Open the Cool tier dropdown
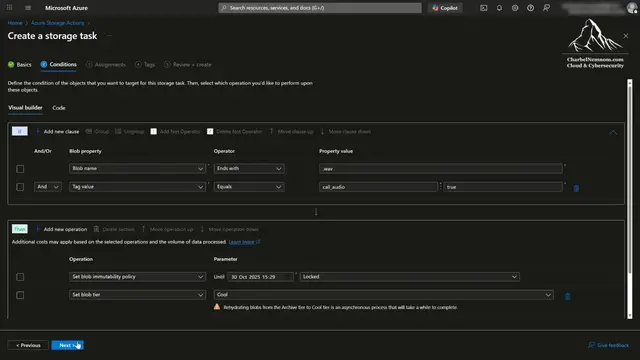This screenshot has height=360, width=640. pyautogui.click(x=384, y=295)
